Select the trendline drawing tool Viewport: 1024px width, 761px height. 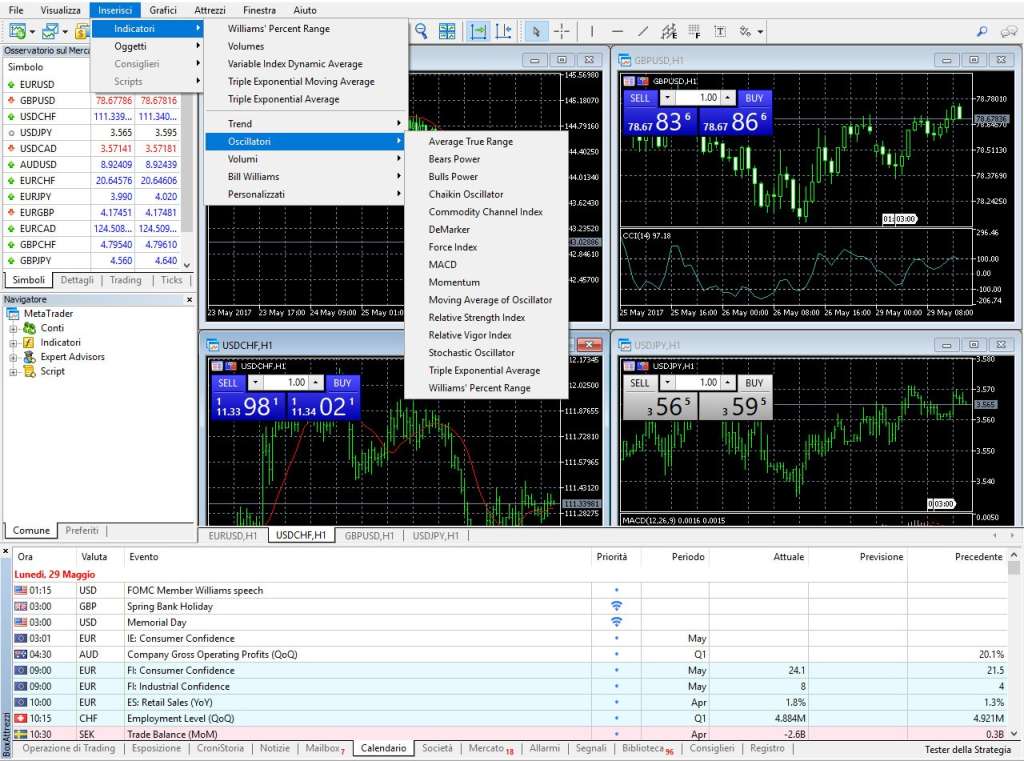tap(643, 31)
